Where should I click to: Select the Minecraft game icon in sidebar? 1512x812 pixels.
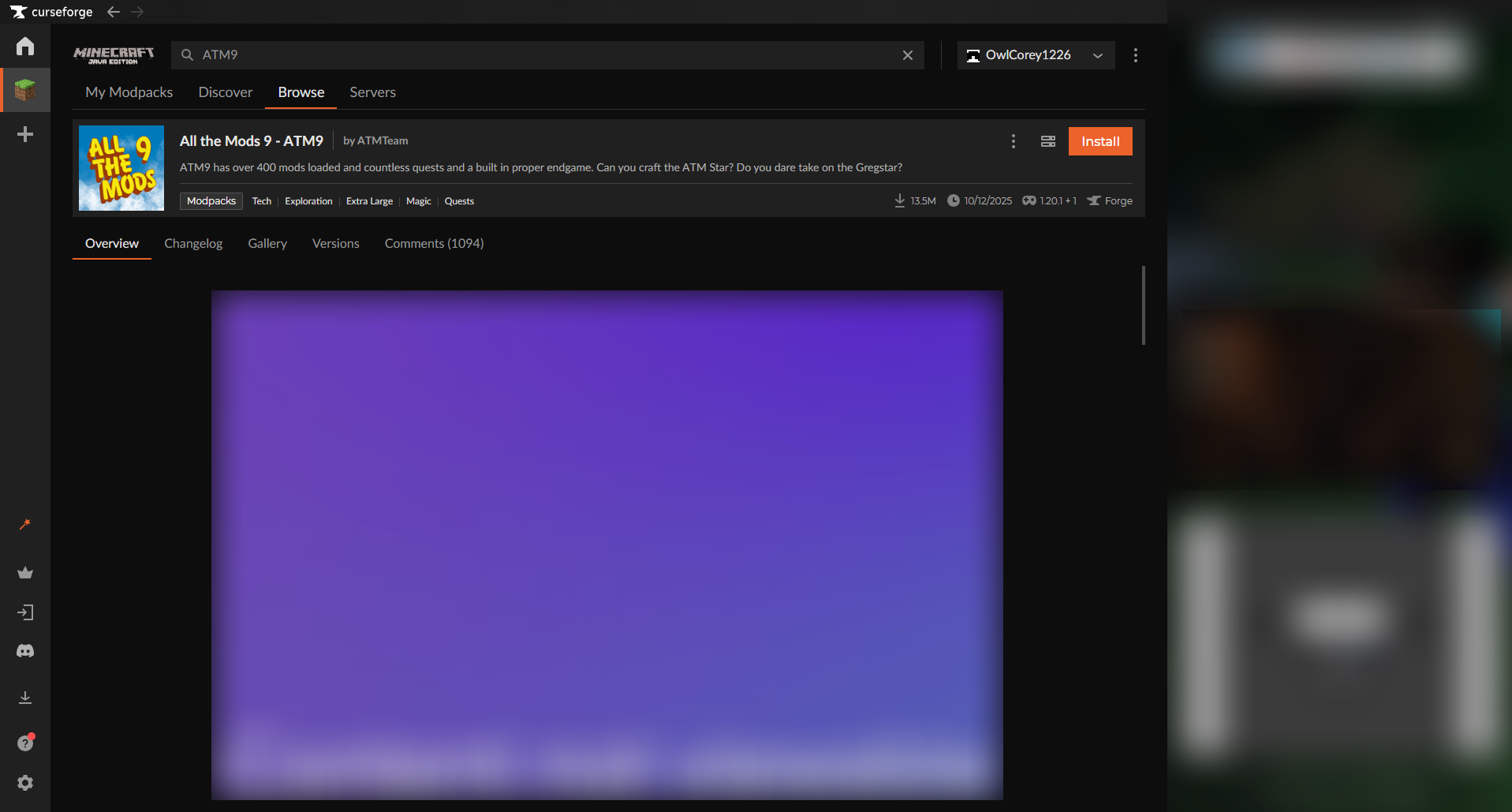(25, 90)
